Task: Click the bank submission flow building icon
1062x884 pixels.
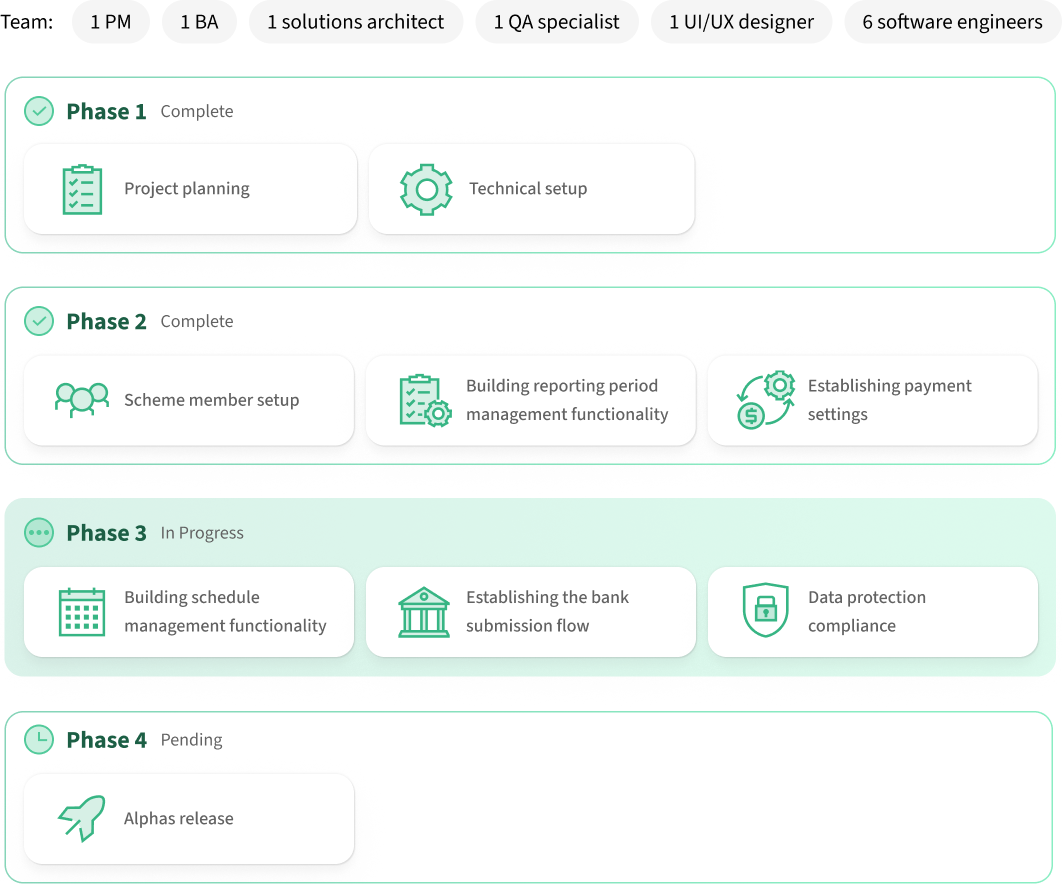Action: (x=424, y=612)
